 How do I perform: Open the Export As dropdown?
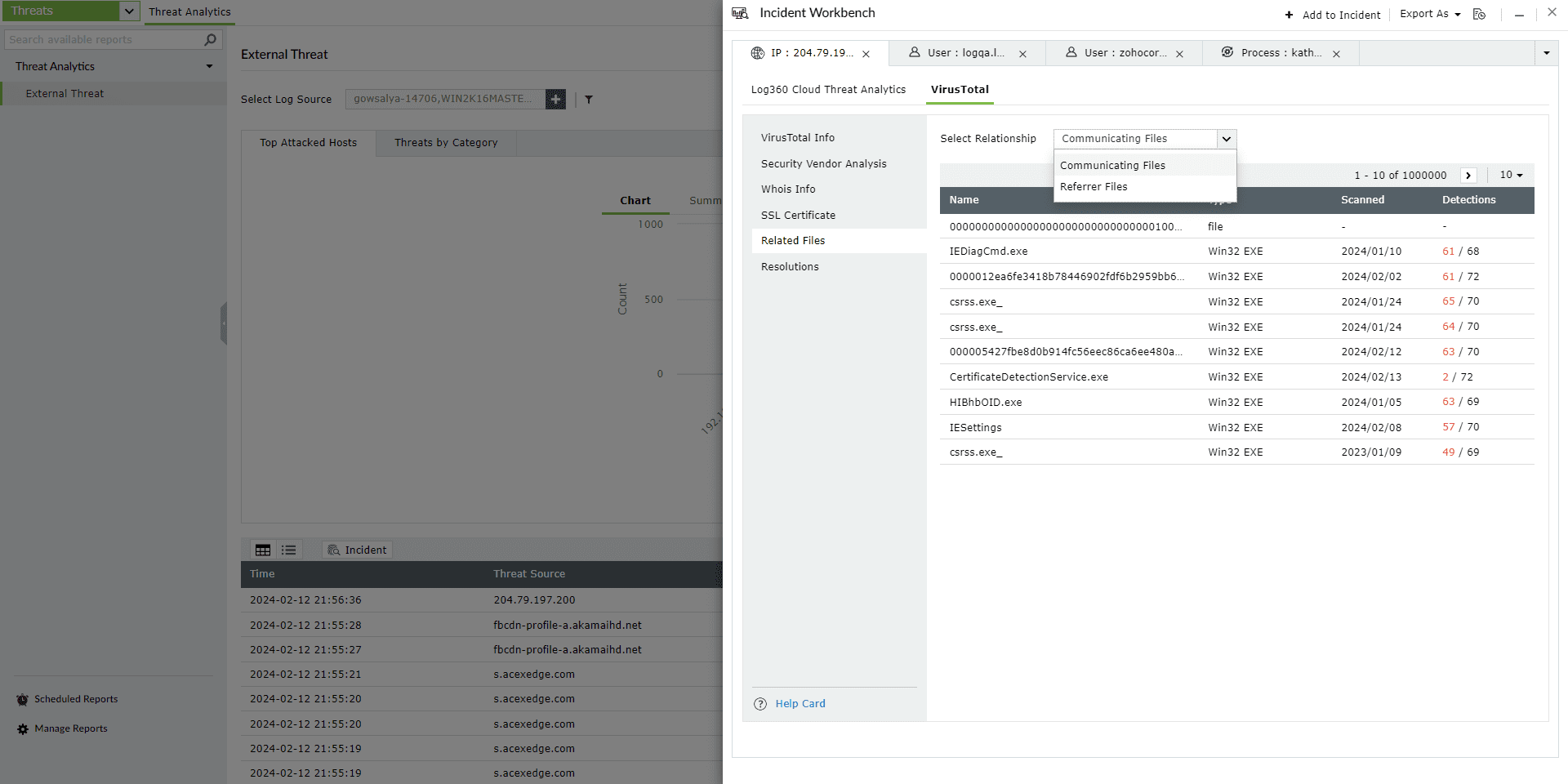(1430, 14)
